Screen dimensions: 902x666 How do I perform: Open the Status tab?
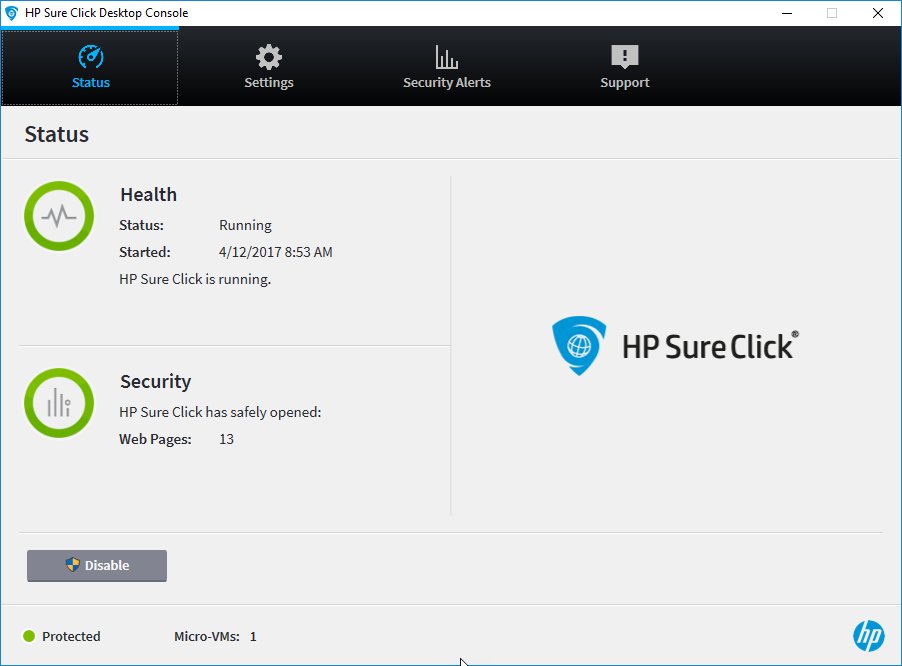click(x=90, y=67)
